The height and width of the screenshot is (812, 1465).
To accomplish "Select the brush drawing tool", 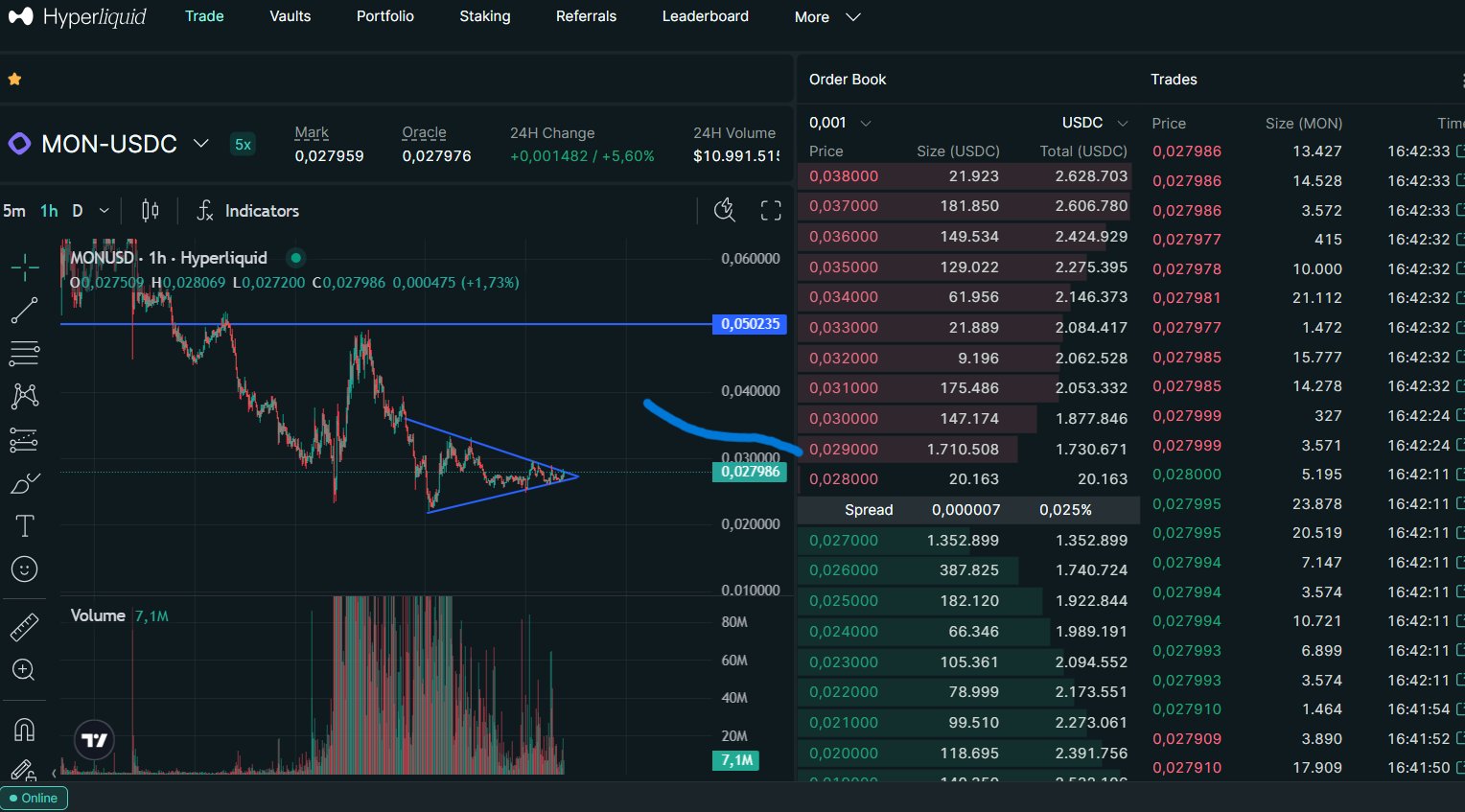I will [x=25, y=483].
